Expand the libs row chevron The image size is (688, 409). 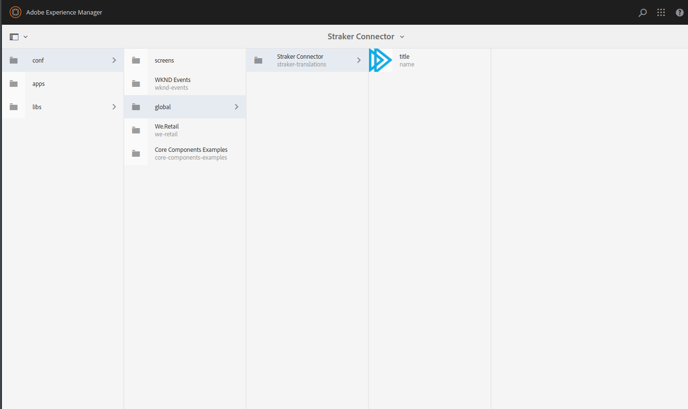(x=114, y=107)
